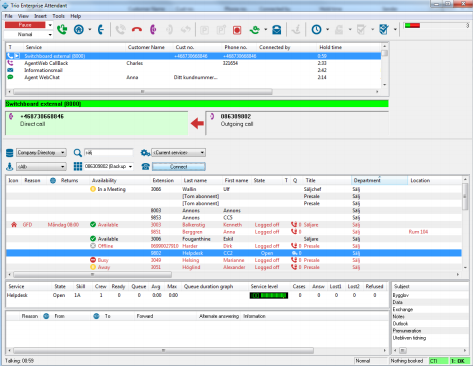Open the All filter dropdown
This screenshot has width=473, height=366.
pos(41,166)
